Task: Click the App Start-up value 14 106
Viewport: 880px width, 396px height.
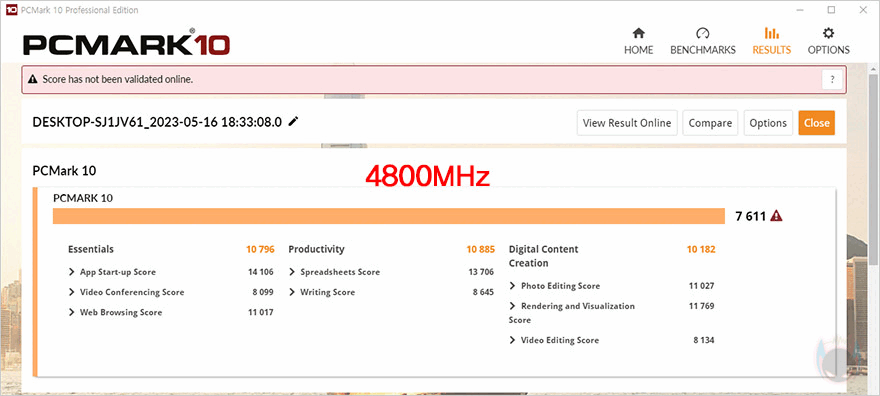Action: pos(260,272)
